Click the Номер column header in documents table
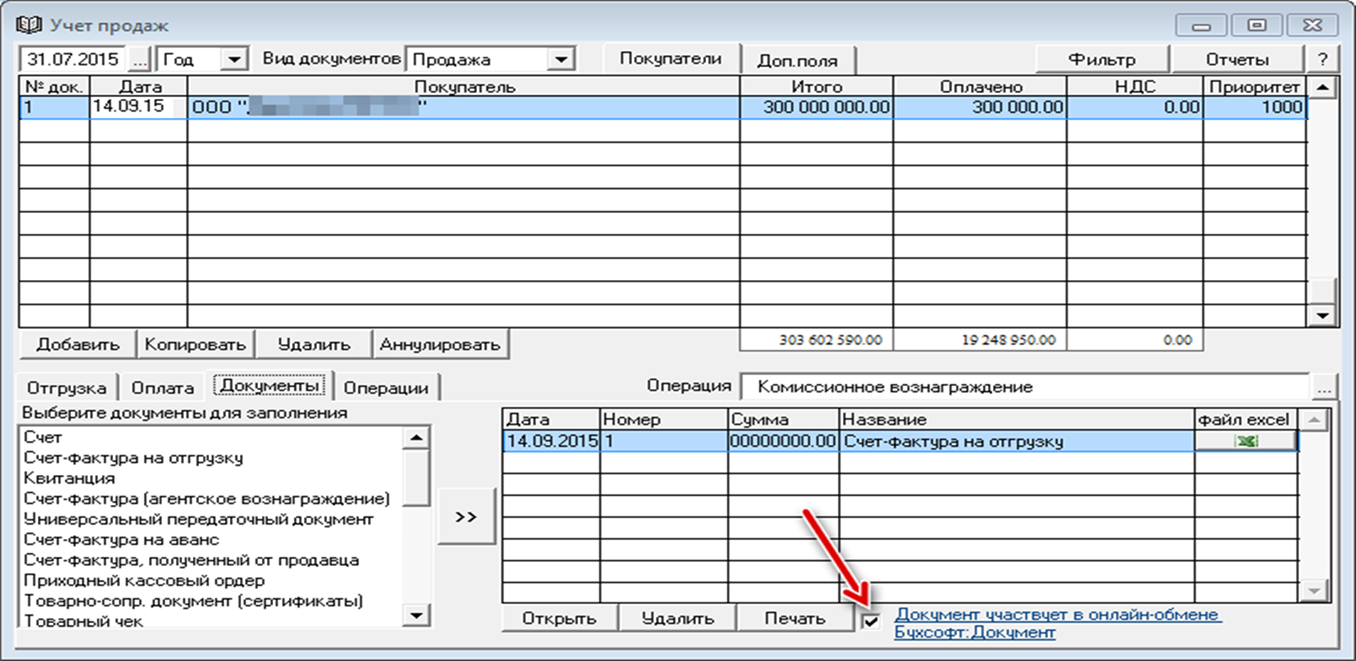 point(663,420)
